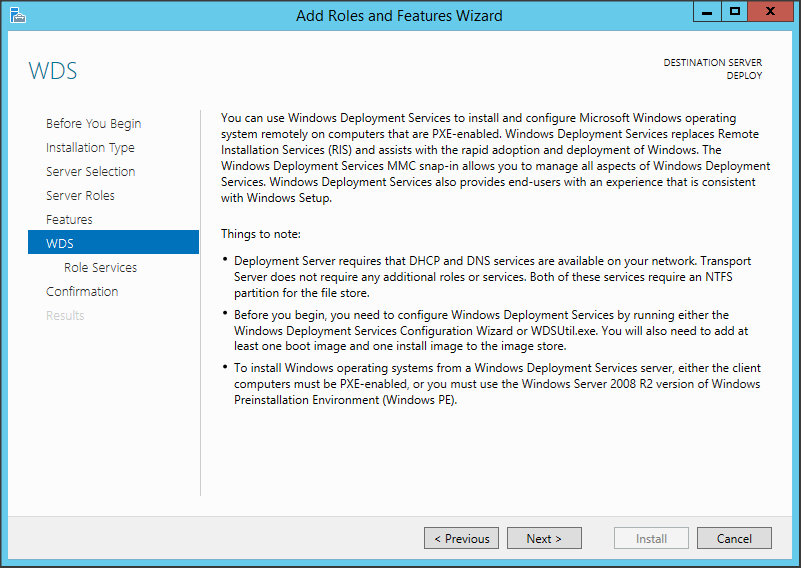801x568 pixels.
Task: Navigate to the Confirmation step
Action: pyautogui.click(x=82, y=292)
